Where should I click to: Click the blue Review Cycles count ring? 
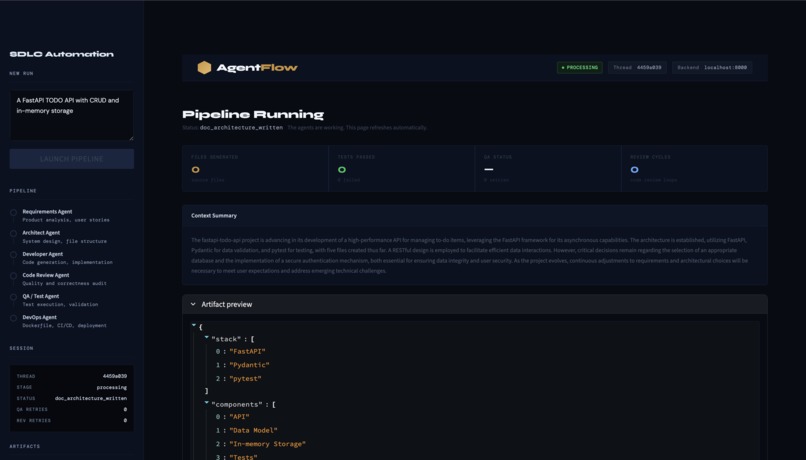tap(634, 169)
